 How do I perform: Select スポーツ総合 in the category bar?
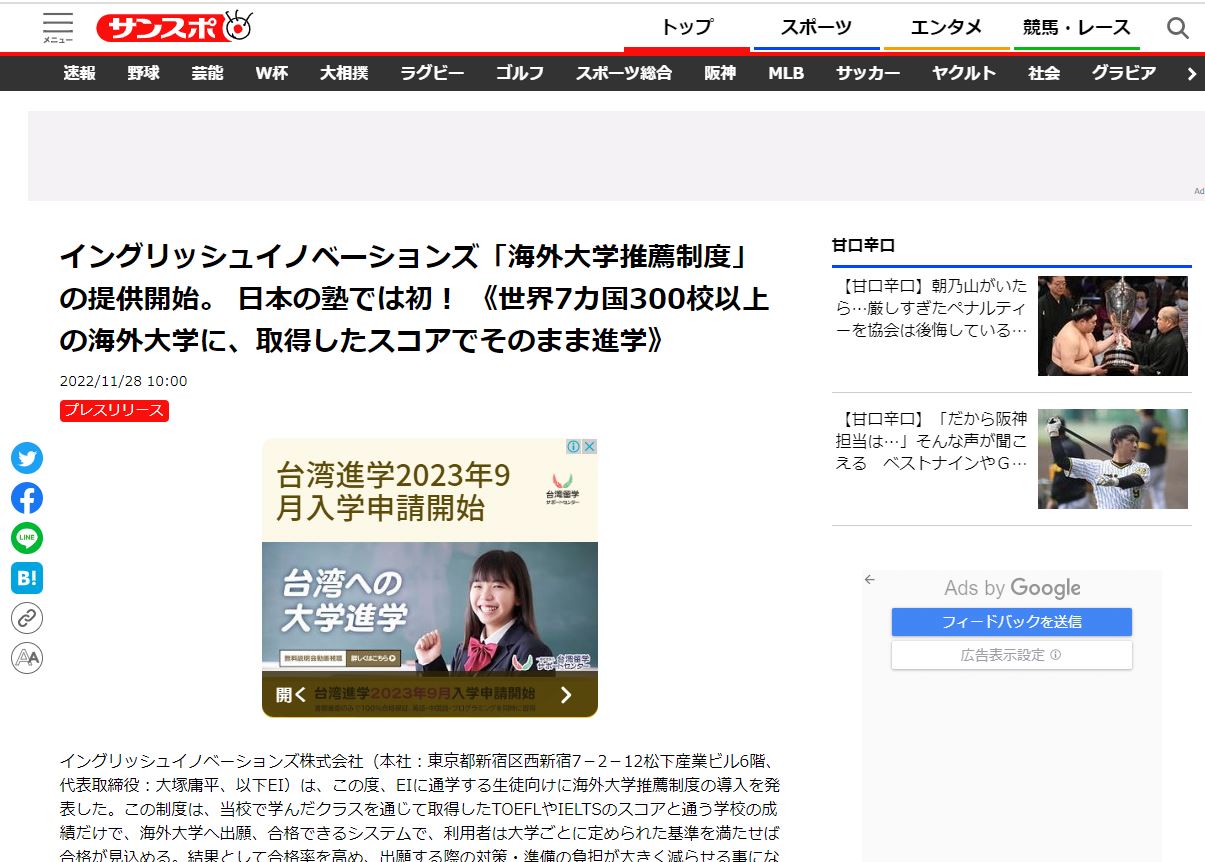tap(624, 73)
